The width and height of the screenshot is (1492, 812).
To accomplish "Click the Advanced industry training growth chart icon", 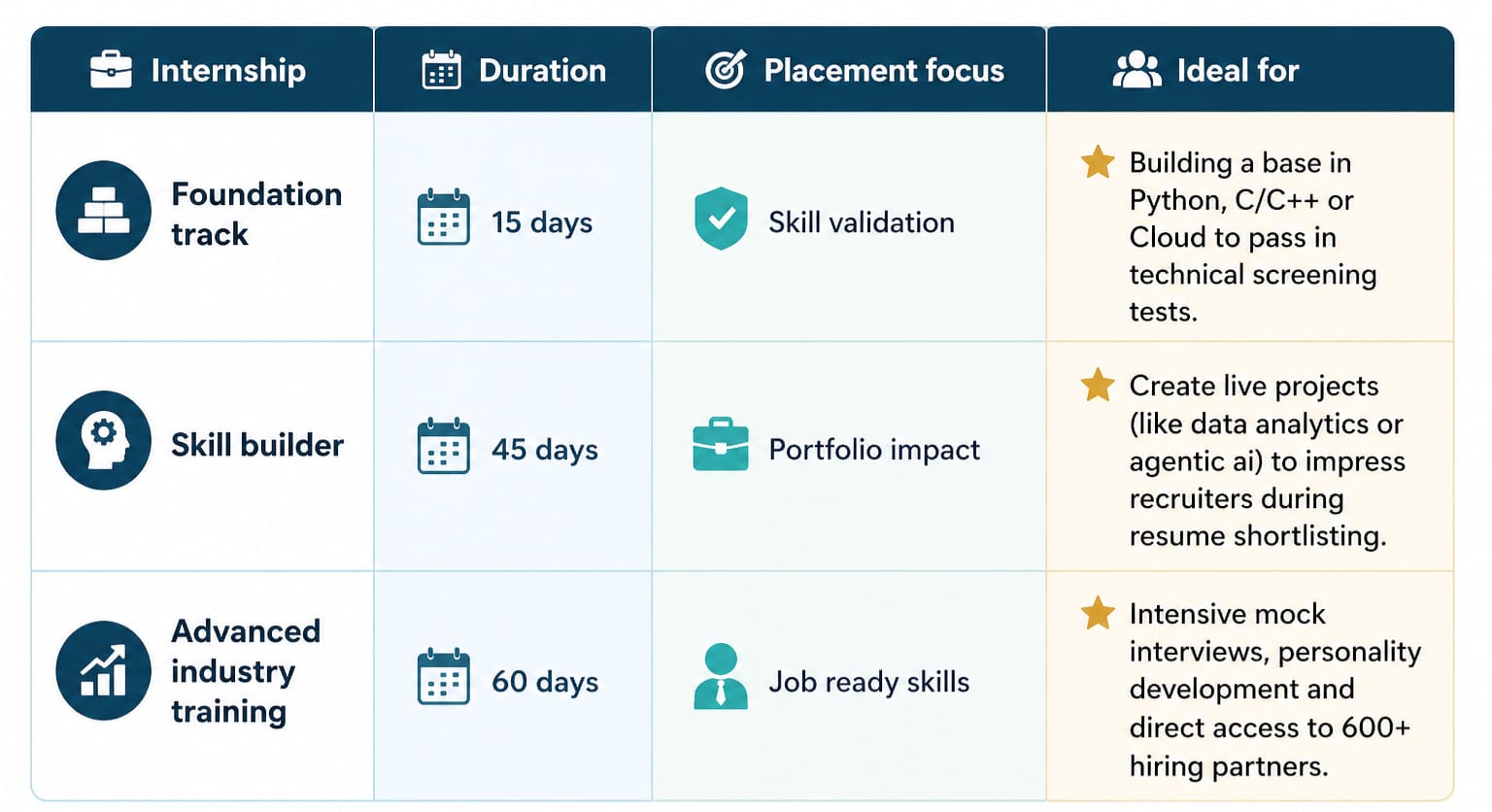I will pos(104,671).
